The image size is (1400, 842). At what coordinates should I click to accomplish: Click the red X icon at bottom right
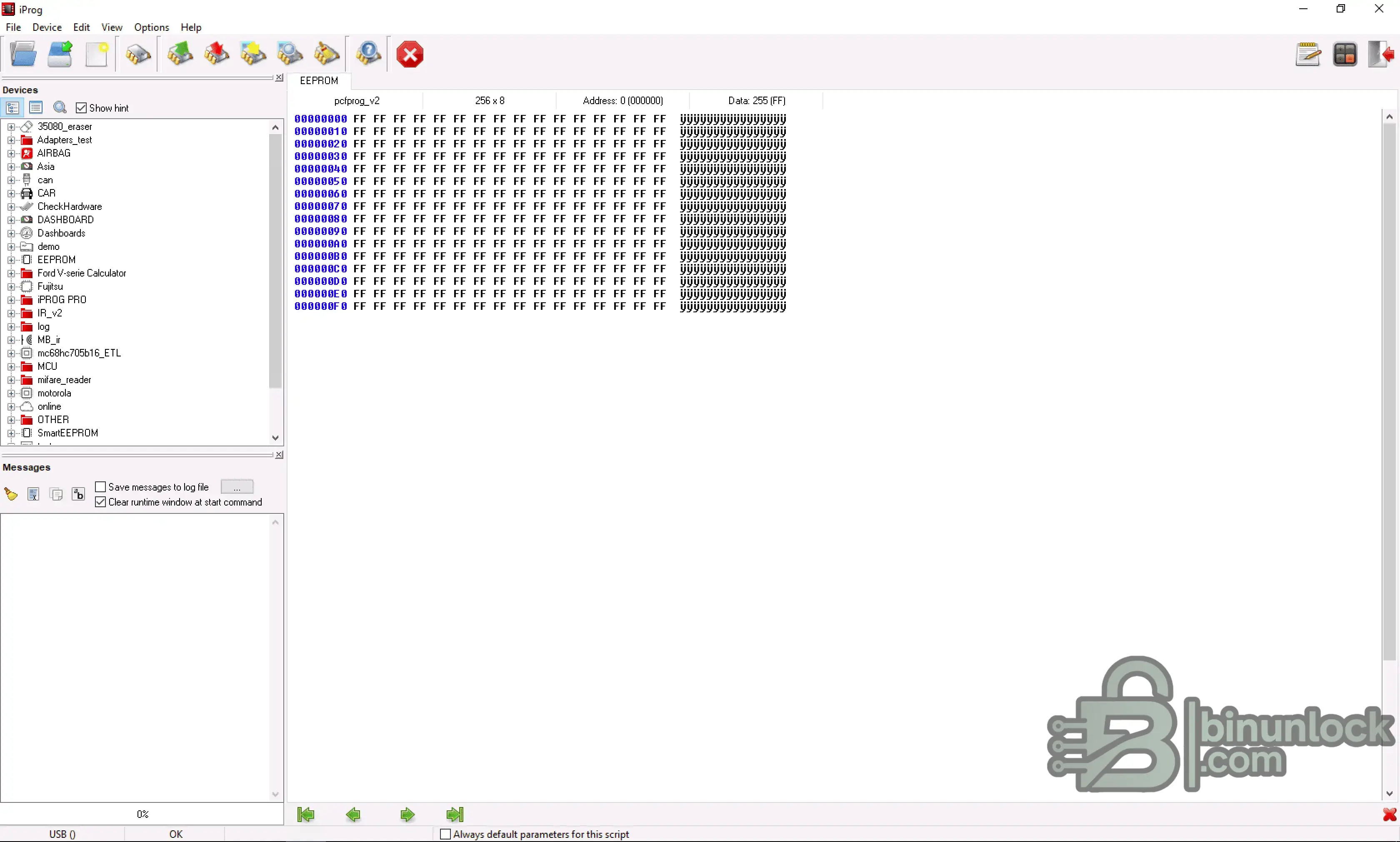point(1389,815)
